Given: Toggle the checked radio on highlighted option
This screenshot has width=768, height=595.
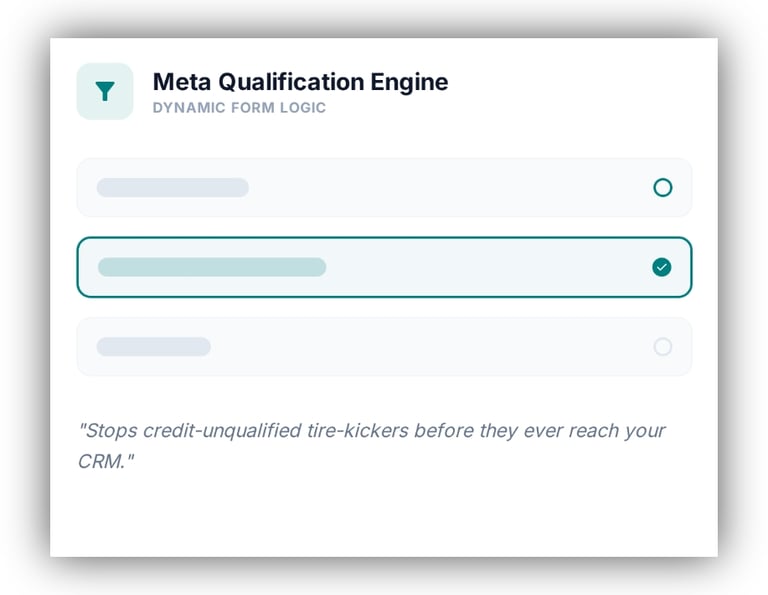Looking at the screenshot, I should coord(661,267).
